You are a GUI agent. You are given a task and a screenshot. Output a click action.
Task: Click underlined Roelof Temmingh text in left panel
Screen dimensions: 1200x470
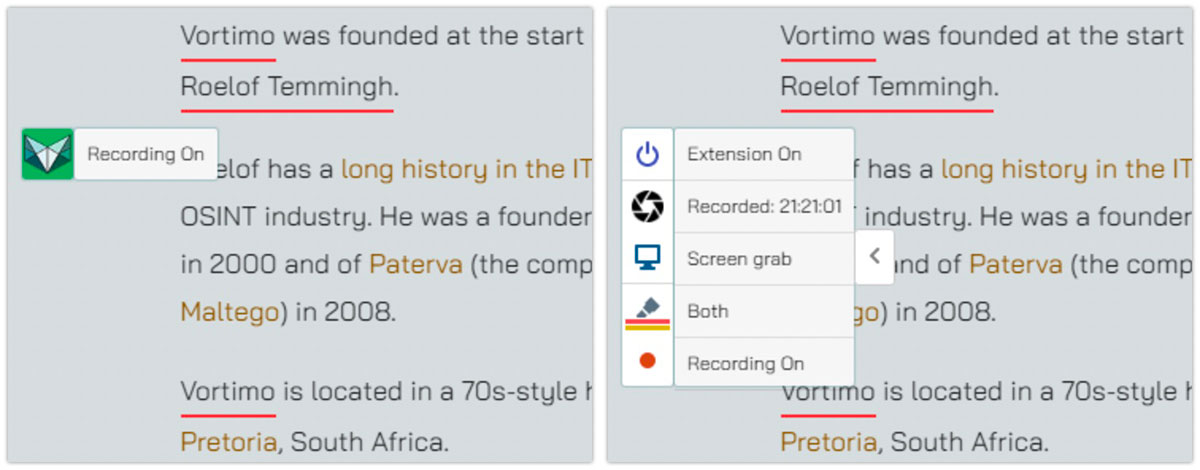288,87
